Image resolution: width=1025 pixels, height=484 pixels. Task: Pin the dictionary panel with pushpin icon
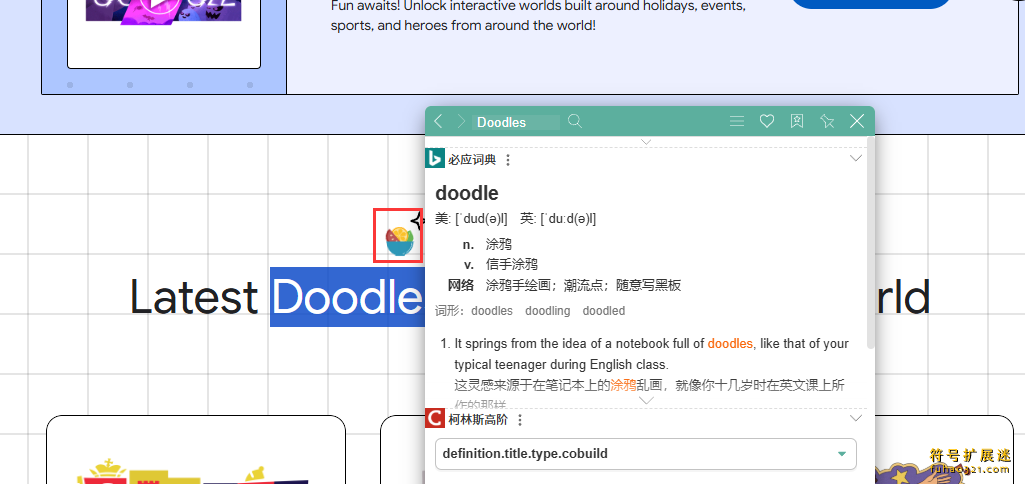point(827,121)
